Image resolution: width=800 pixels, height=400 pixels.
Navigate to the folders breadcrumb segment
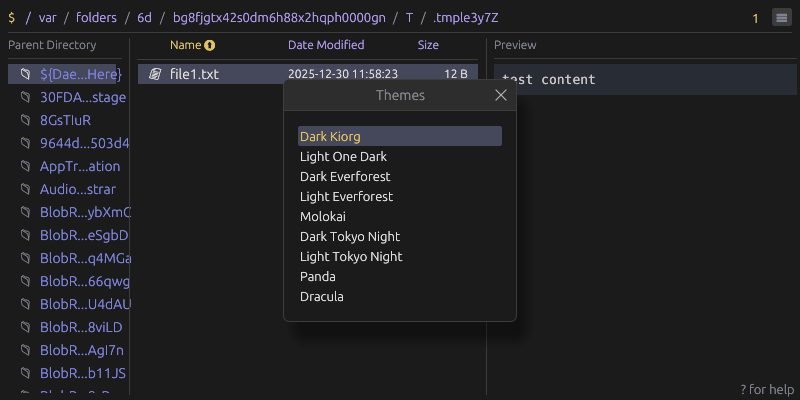[x=96, y=18]
